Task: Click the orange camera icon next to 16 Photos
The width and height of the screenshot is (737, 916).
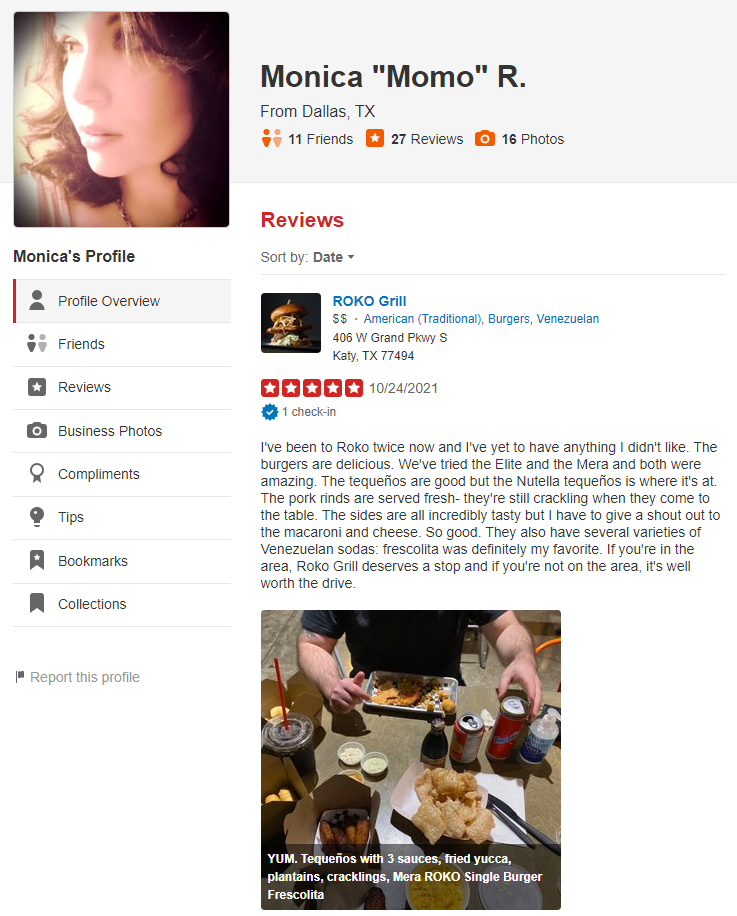Action: pos(485,138)
